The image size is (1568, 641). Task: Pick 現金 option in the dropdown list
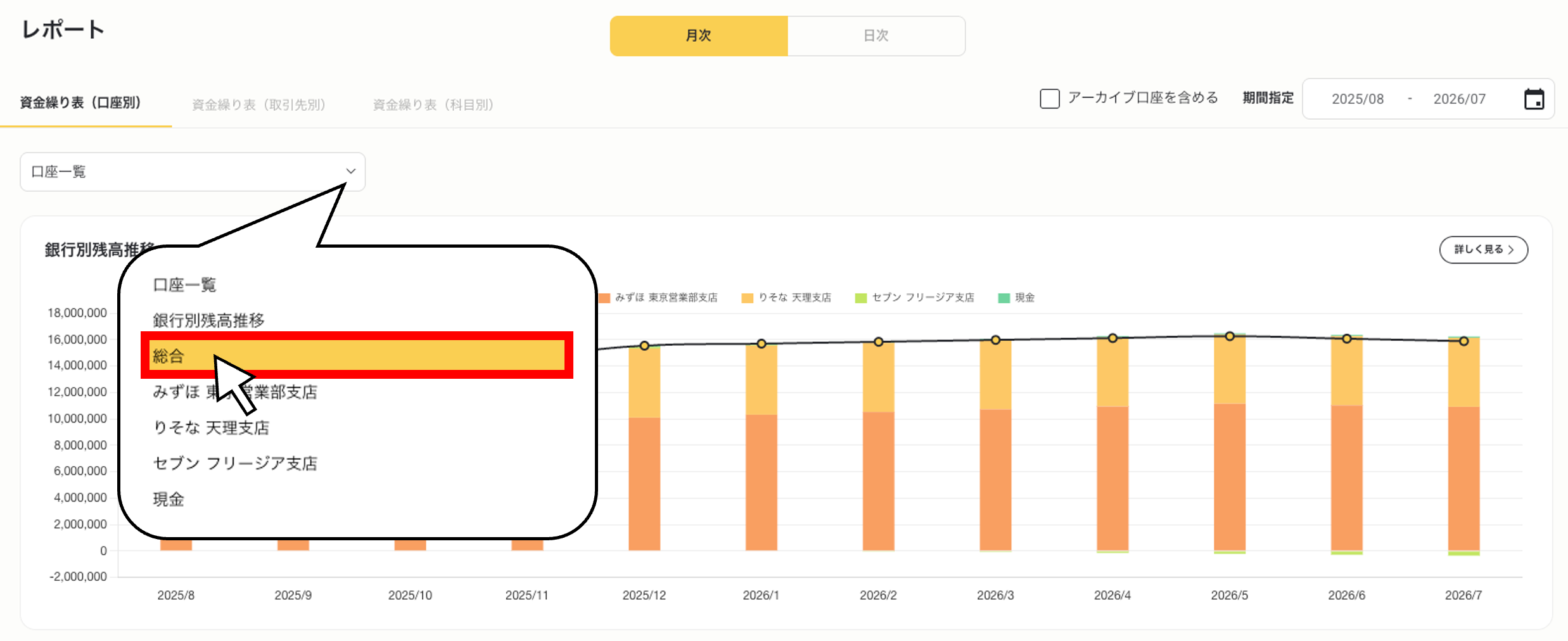point(169,499)
